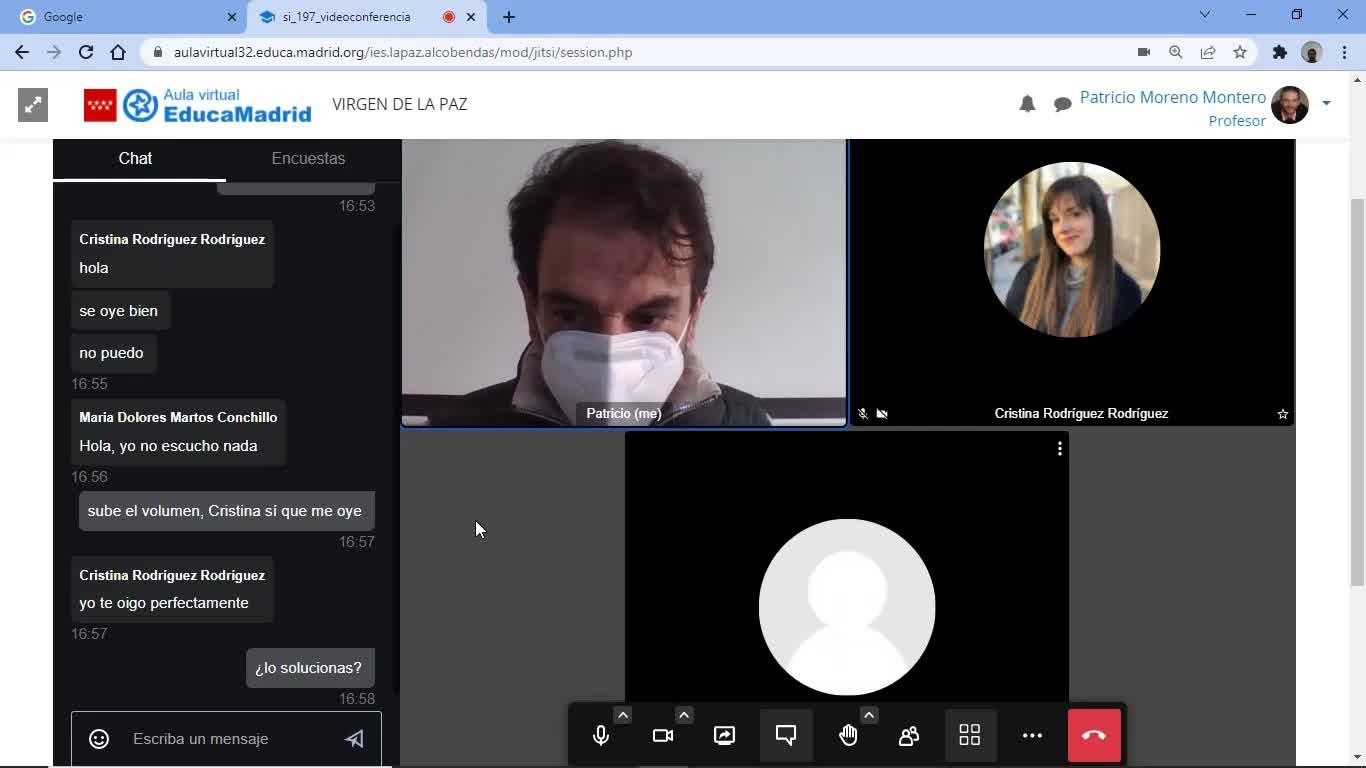
Task: Open the zoom magnifier in address bar
Action: point(1176,52)
